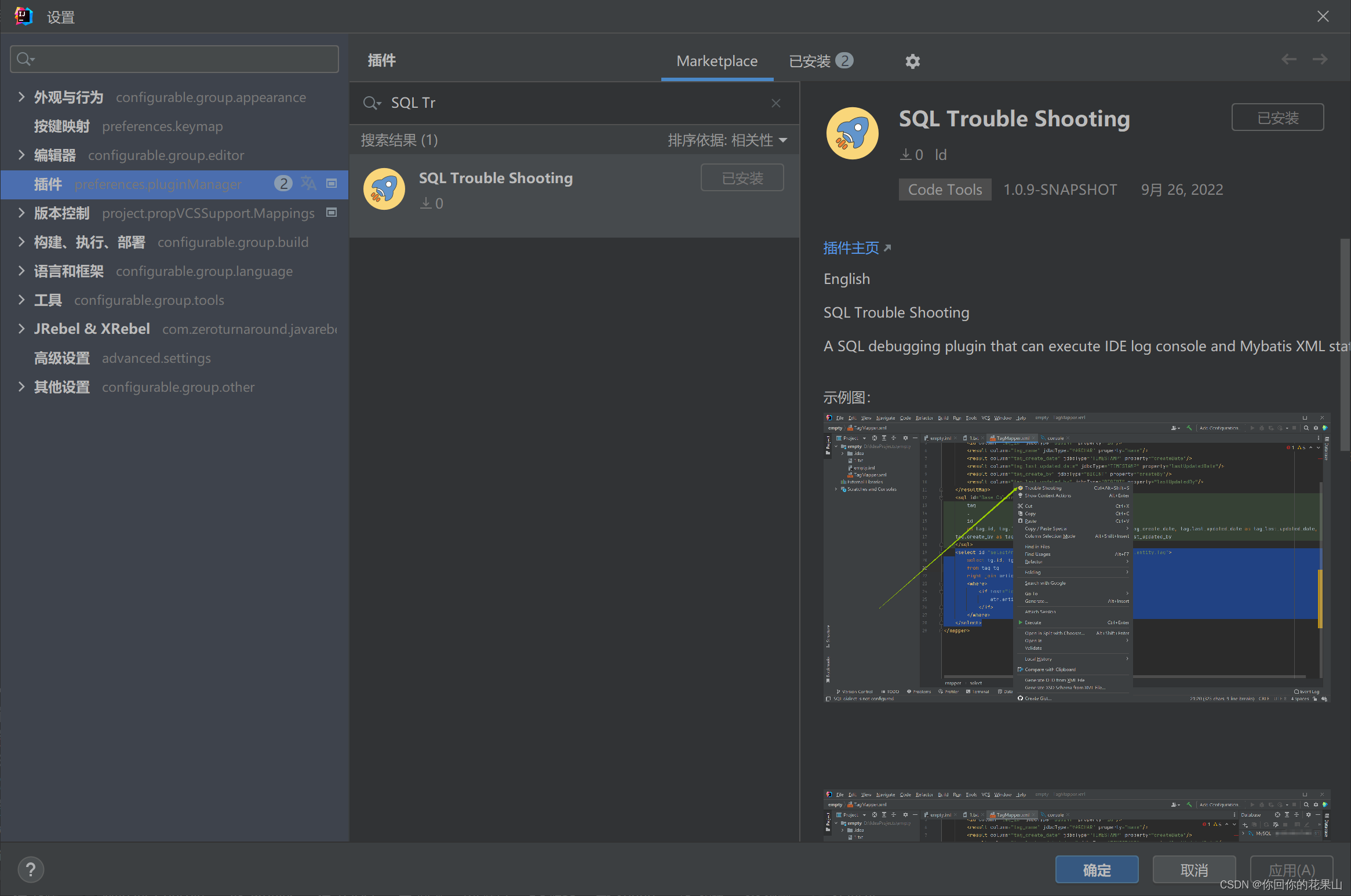Open the 排序依据 相关性 sort dropdown
The width and height of the screenshot is (1351, 896).
point(727,140)
